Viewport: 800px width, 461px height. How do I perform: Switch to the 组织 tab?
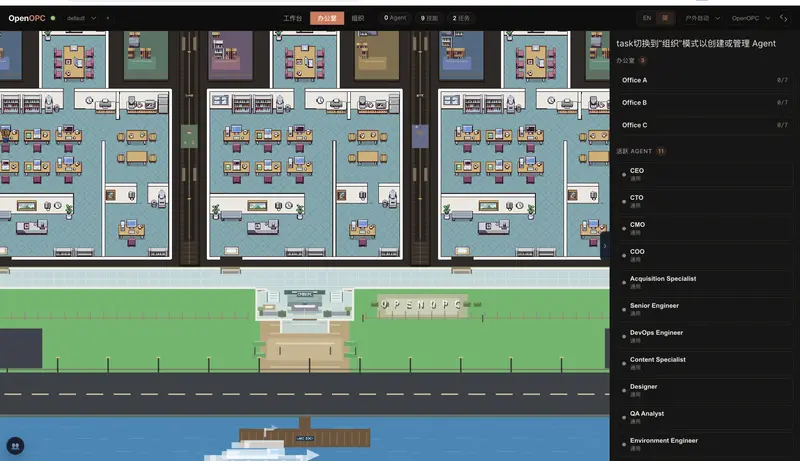(x=358, y=18)
